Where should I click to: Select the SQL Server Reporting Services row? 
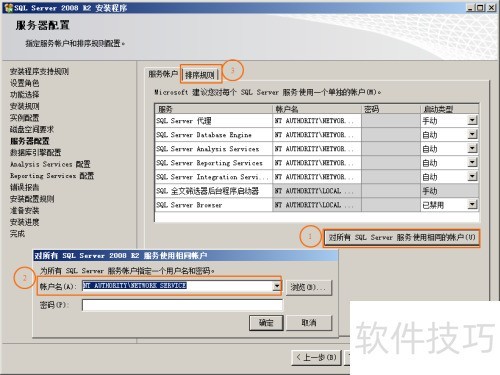(214, 163)
